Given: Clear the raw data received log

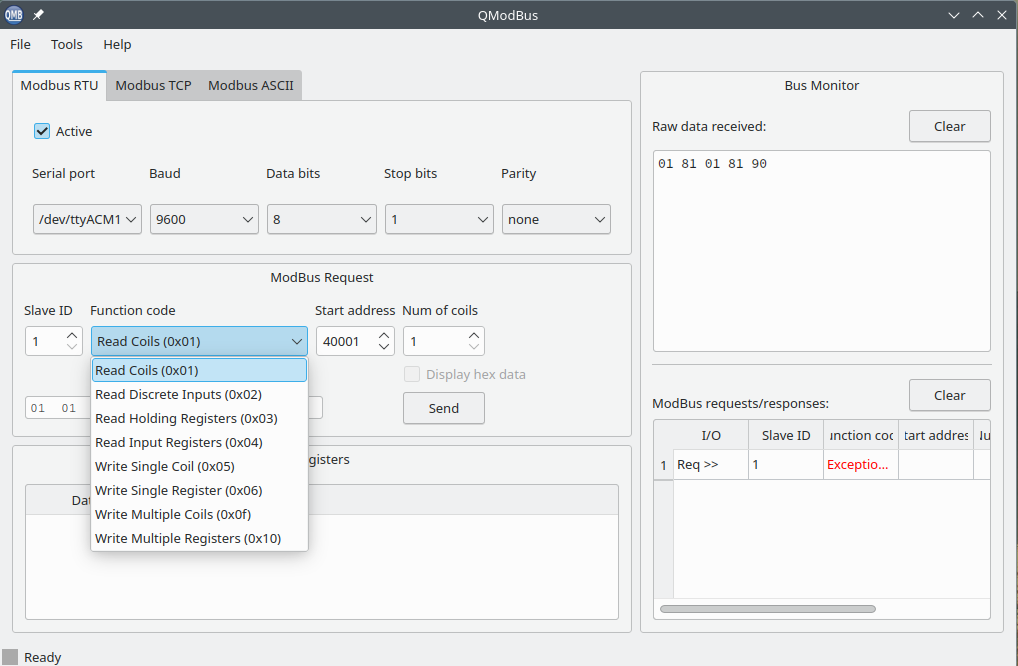Looking at the screenshot, I should [949, 126].
